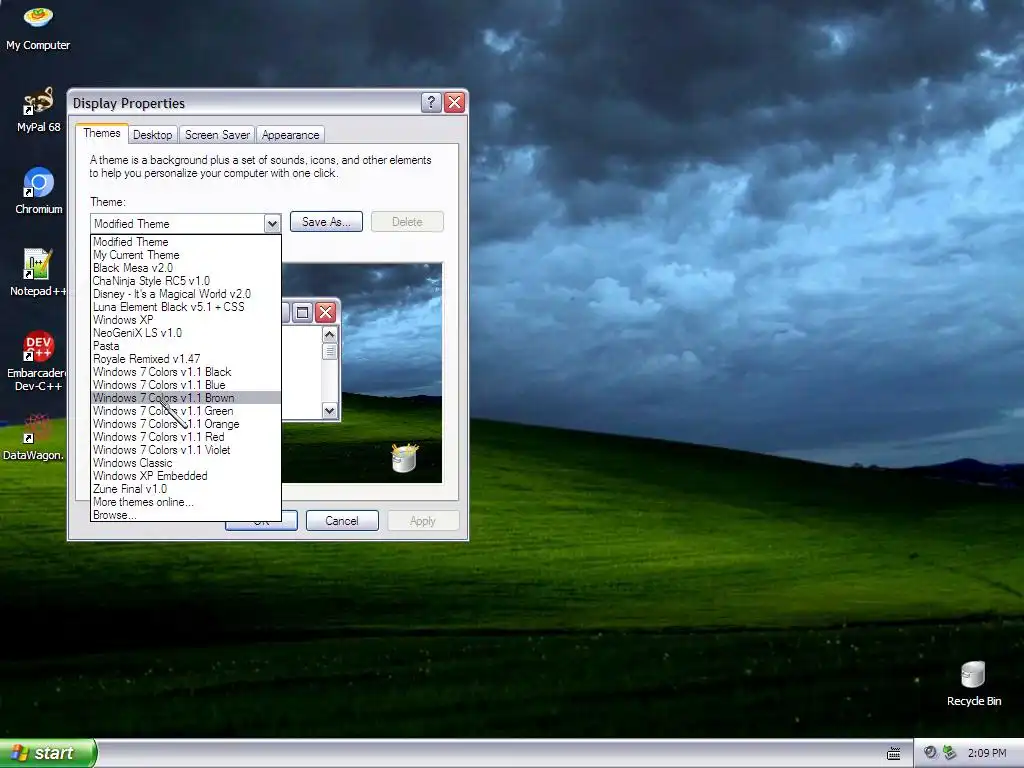This screenshot has height=768, width=1024.
Task: Open the on-screen keyboard tray icon
Action: (893, 754)
